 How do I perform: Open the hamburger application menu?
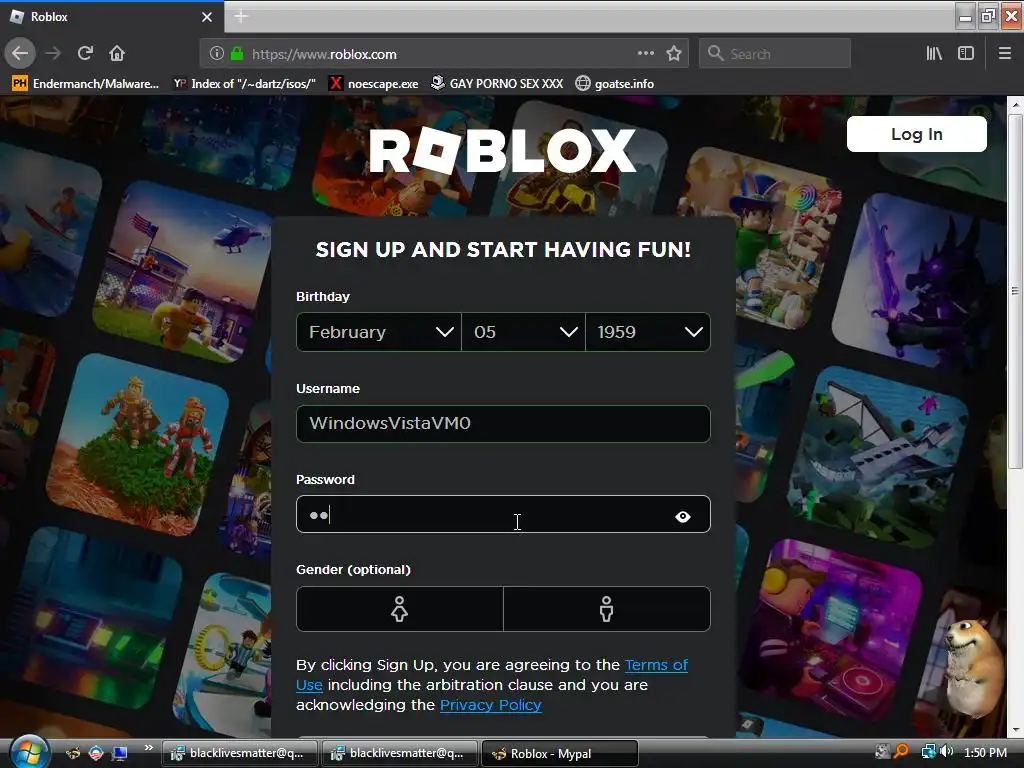point(1004,54)
